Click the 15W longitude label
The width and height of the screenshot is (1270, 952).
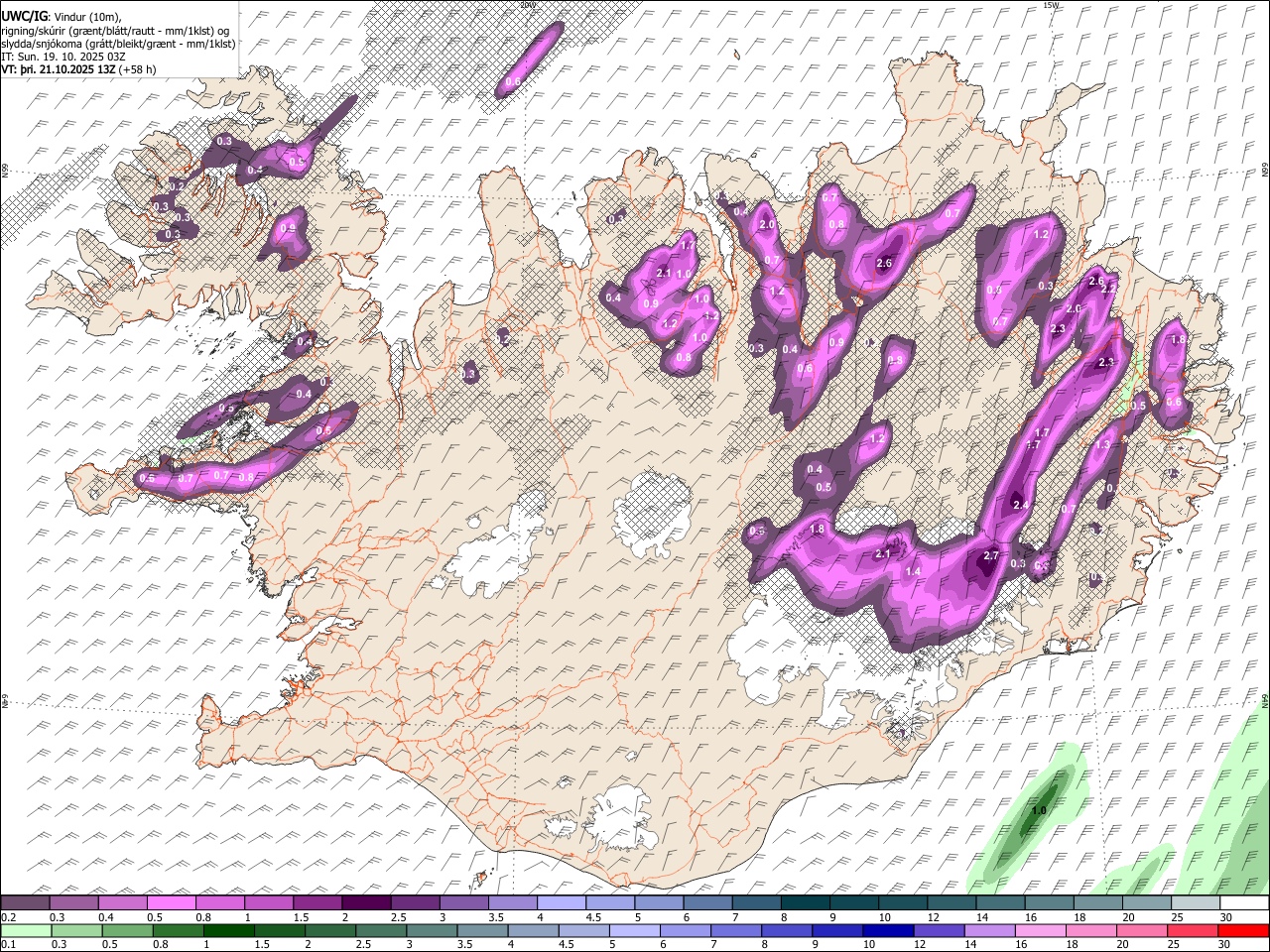[x=1051, y=5]
